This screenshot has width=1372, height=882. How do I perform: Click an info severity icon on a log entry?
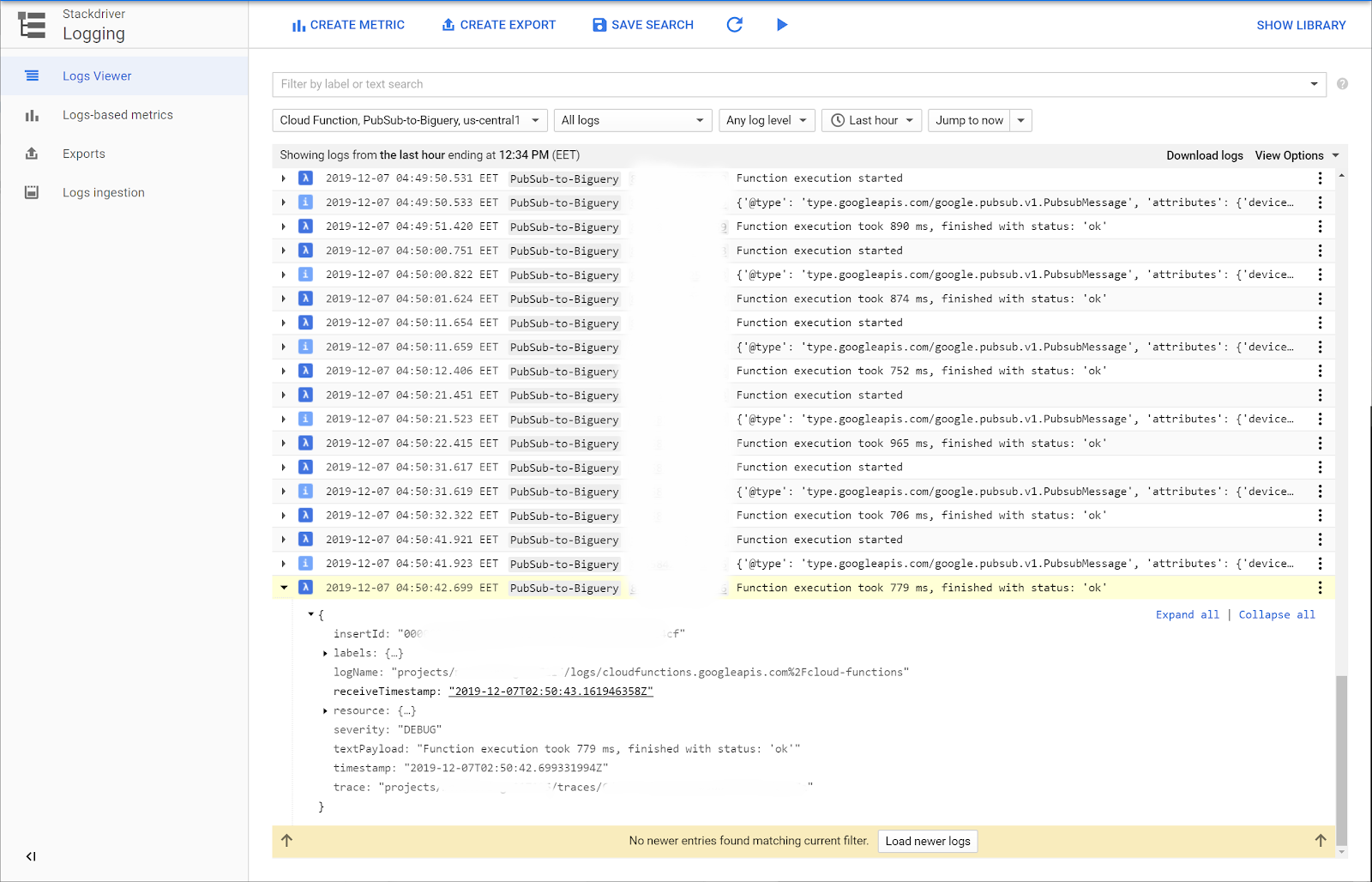point(306,202)
